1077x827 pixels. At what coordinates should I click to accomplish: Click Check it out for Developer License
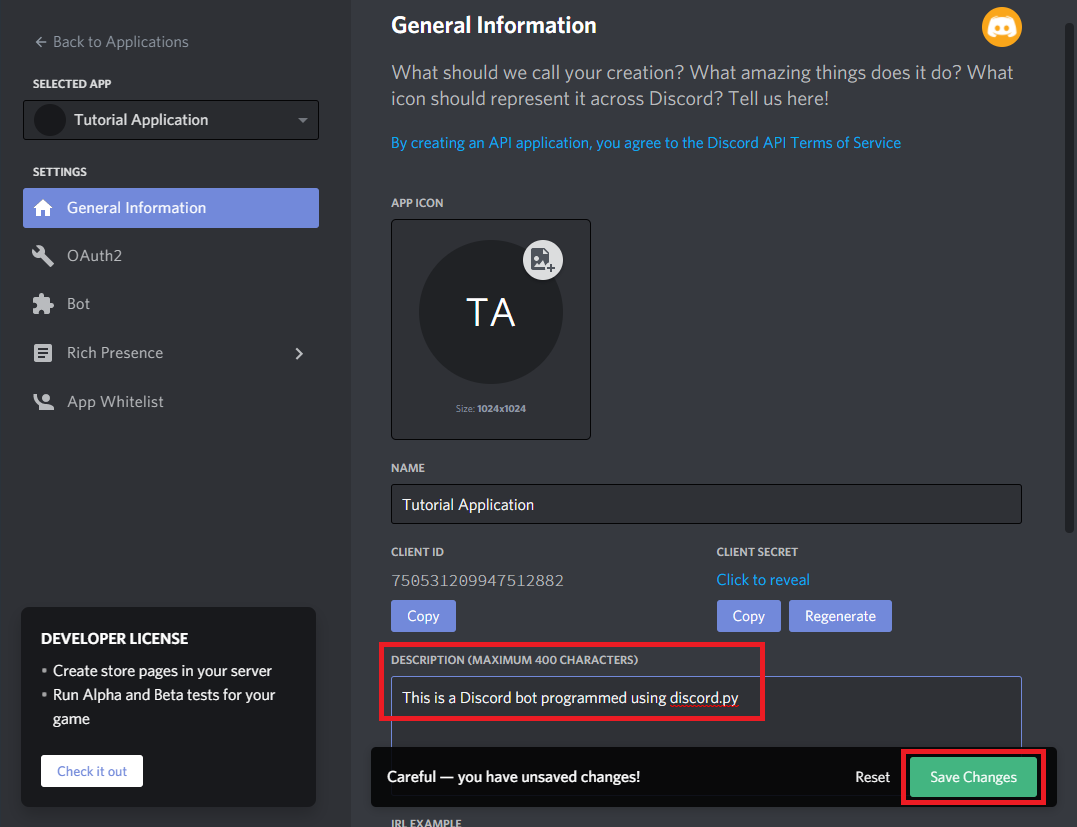[x=92, y=771]
